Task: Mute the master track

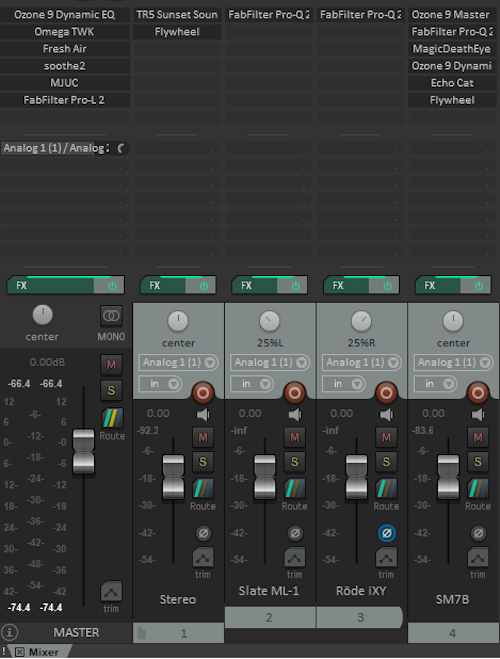Action: click(x=111, y=364)
